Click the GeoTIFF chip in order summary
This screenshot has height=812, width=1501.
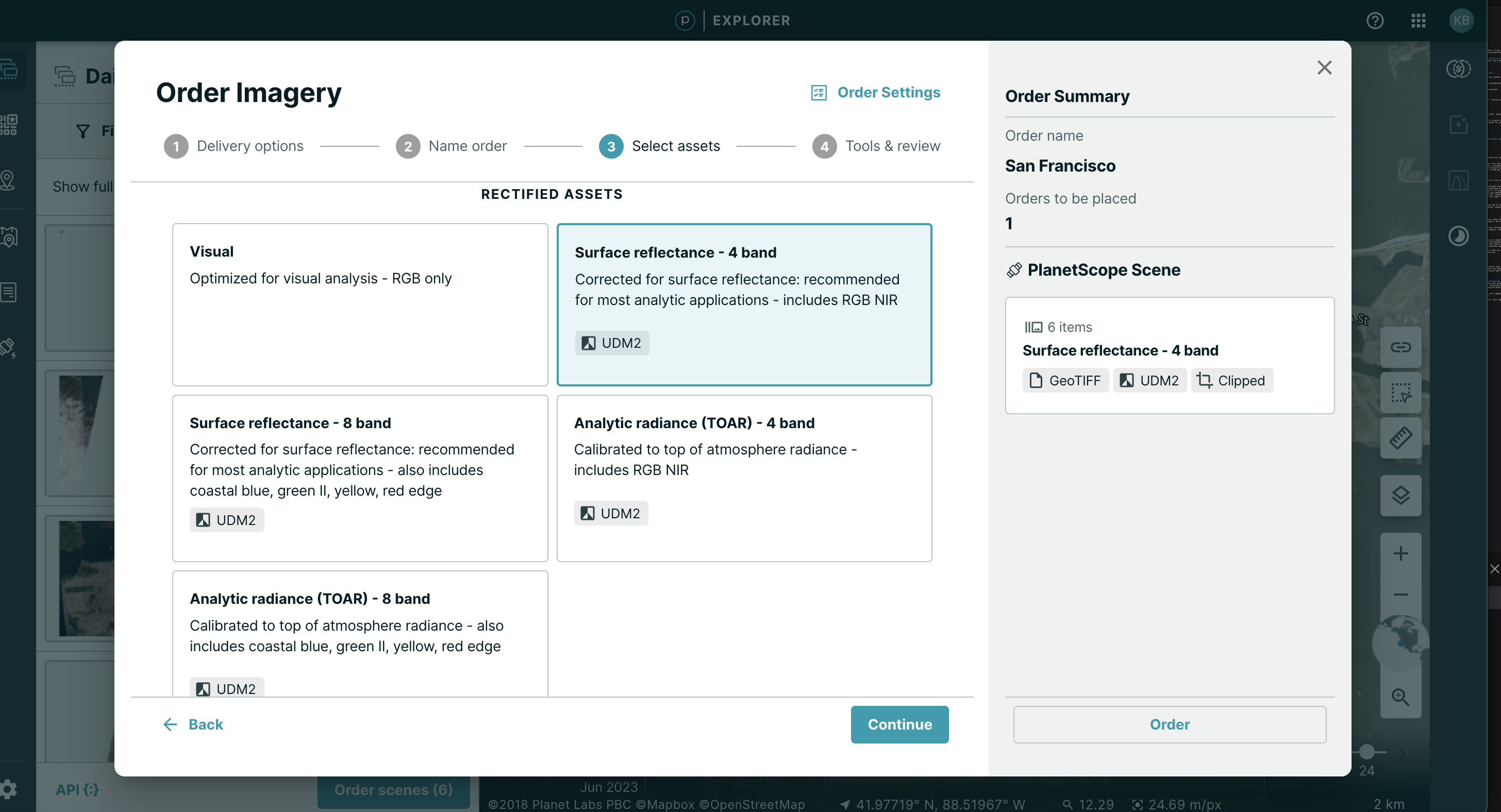point(1065,380)
